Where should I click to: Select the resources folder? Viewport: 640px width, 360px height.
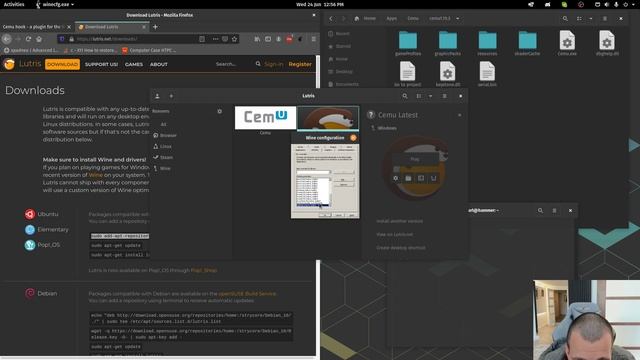pyautogui.click(x=487, y=43)
